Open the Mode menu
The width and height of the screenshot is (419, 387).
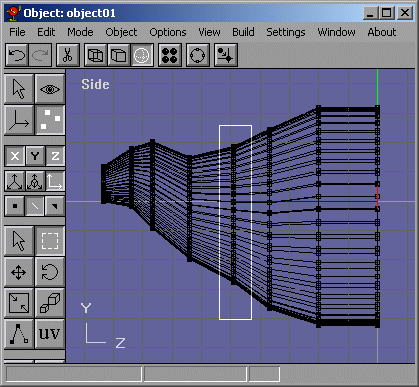coord(80,32)
